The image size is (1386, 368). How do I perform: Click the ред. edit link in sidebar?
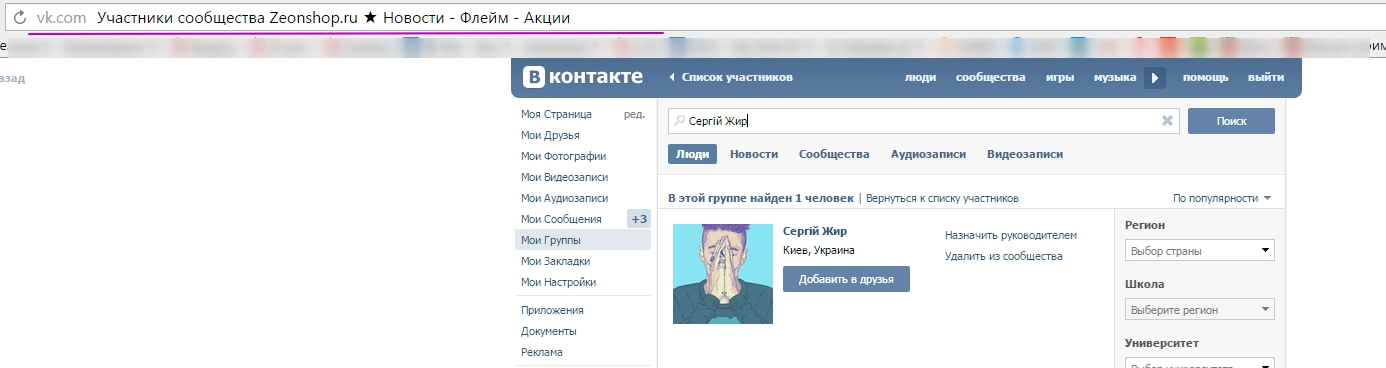pyautogui.click(x=634, y=114)
